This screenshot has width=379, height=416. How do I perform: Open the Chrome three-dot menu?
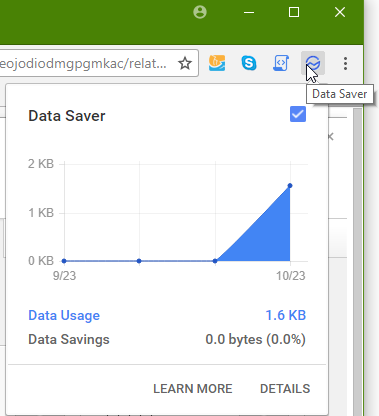(x=345, y=63)
